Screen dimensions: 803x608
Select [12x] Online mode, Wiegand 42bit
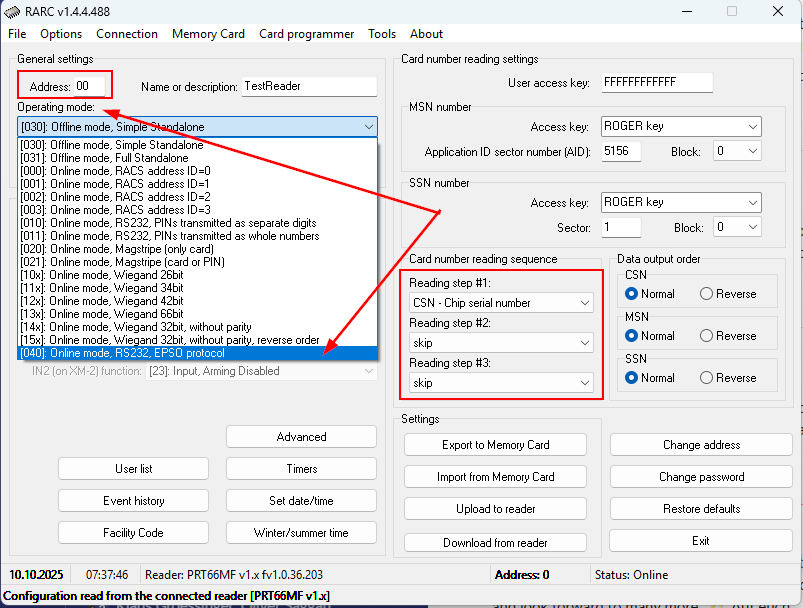tap(198, 301)
